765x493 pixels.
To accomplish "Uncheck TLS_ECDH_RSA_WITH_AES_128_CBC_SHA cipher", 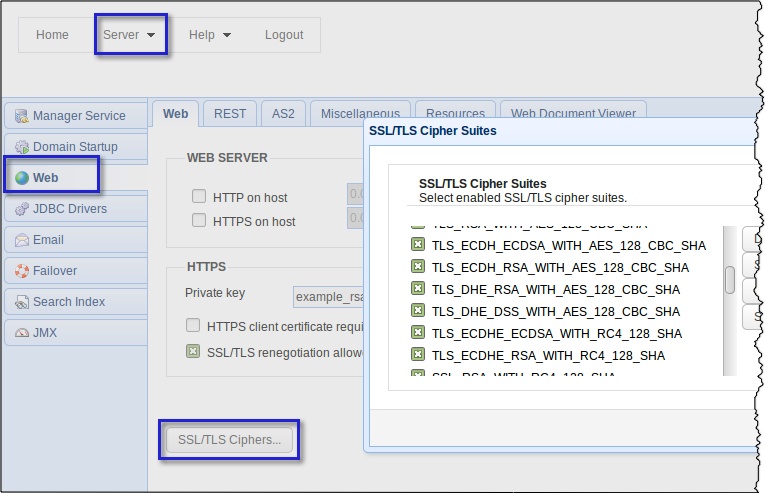I will [418, 266].
